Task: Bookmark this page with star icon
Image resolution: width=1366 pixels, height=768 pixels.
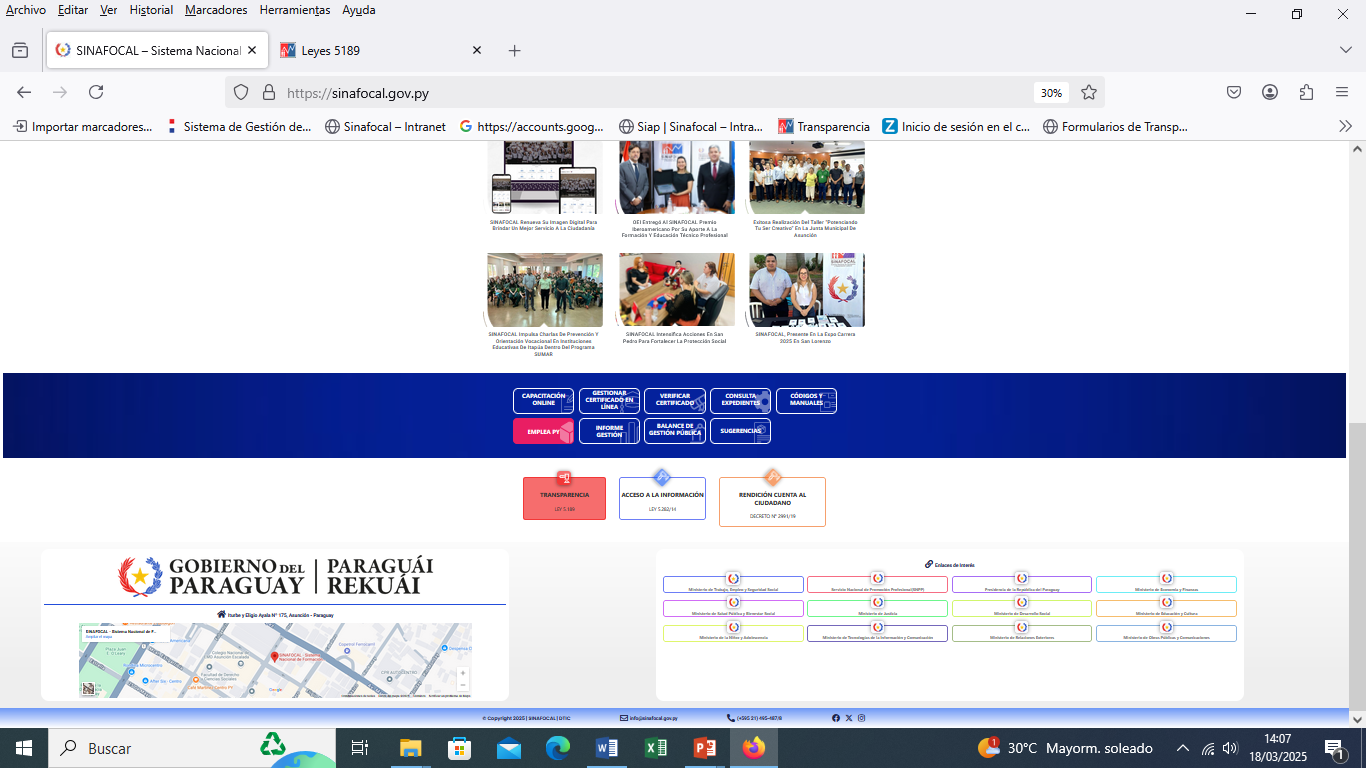Action: click(x=1089, y=92)
